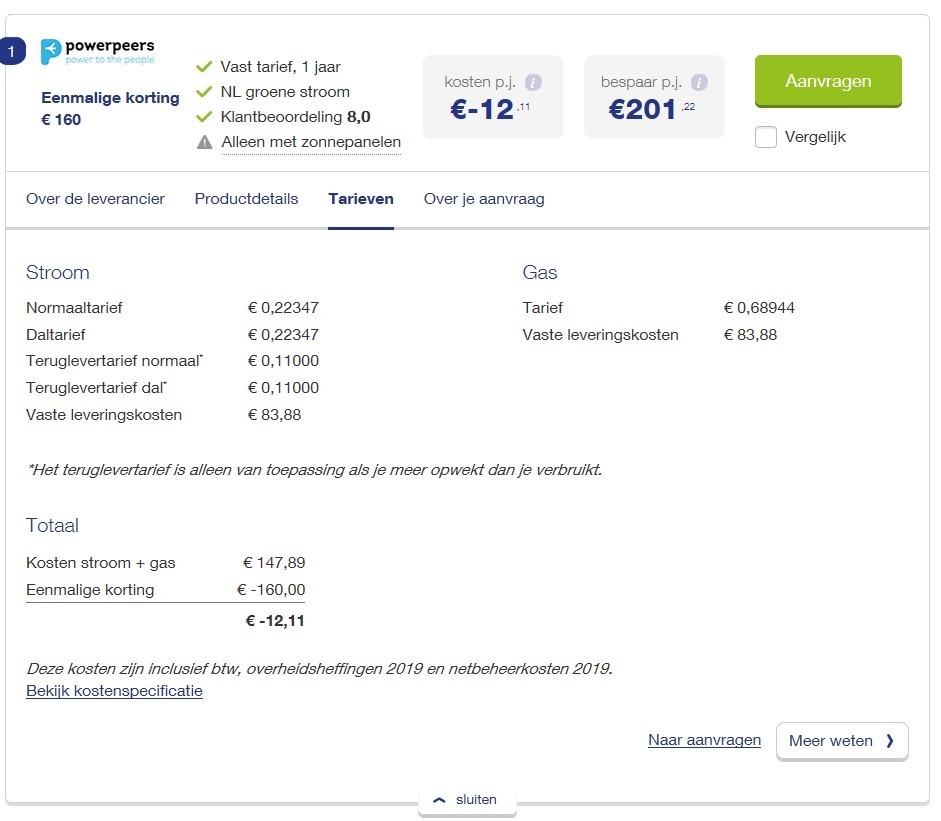Open the Over je aanvraag tab

pos(484,199)
